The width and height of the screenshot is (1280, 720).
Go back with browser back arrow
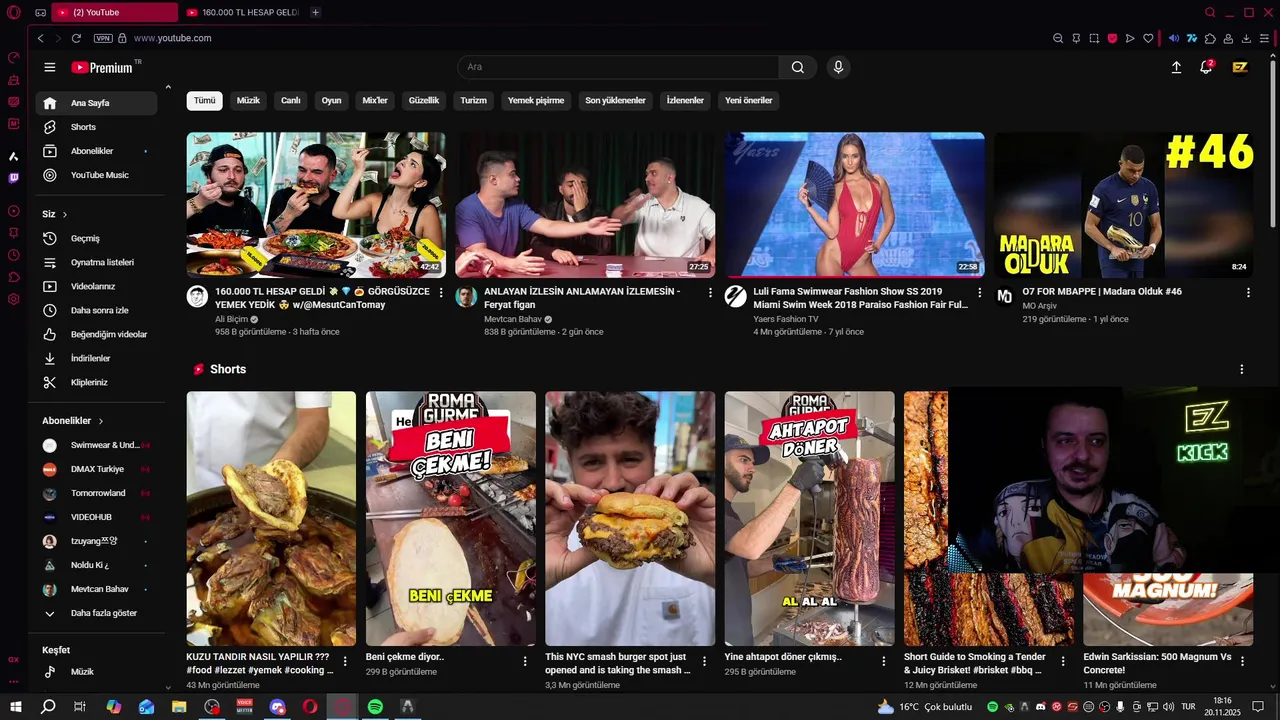point(40,38)
